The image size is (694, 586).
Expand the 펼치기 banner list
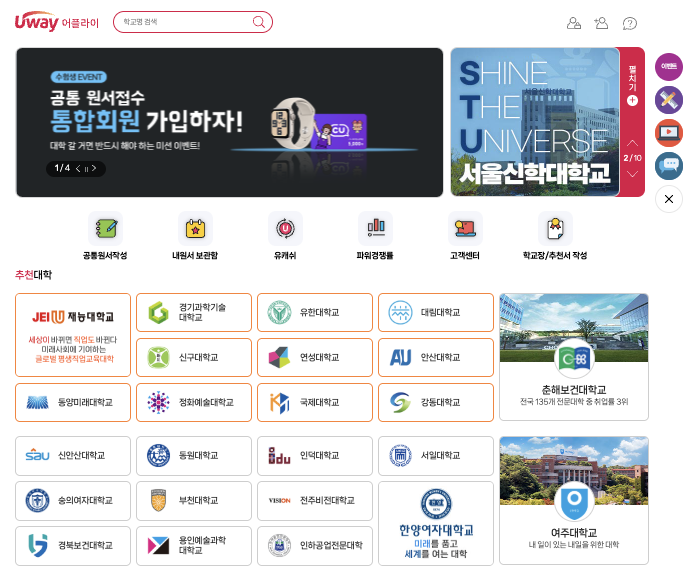point(632,85)
